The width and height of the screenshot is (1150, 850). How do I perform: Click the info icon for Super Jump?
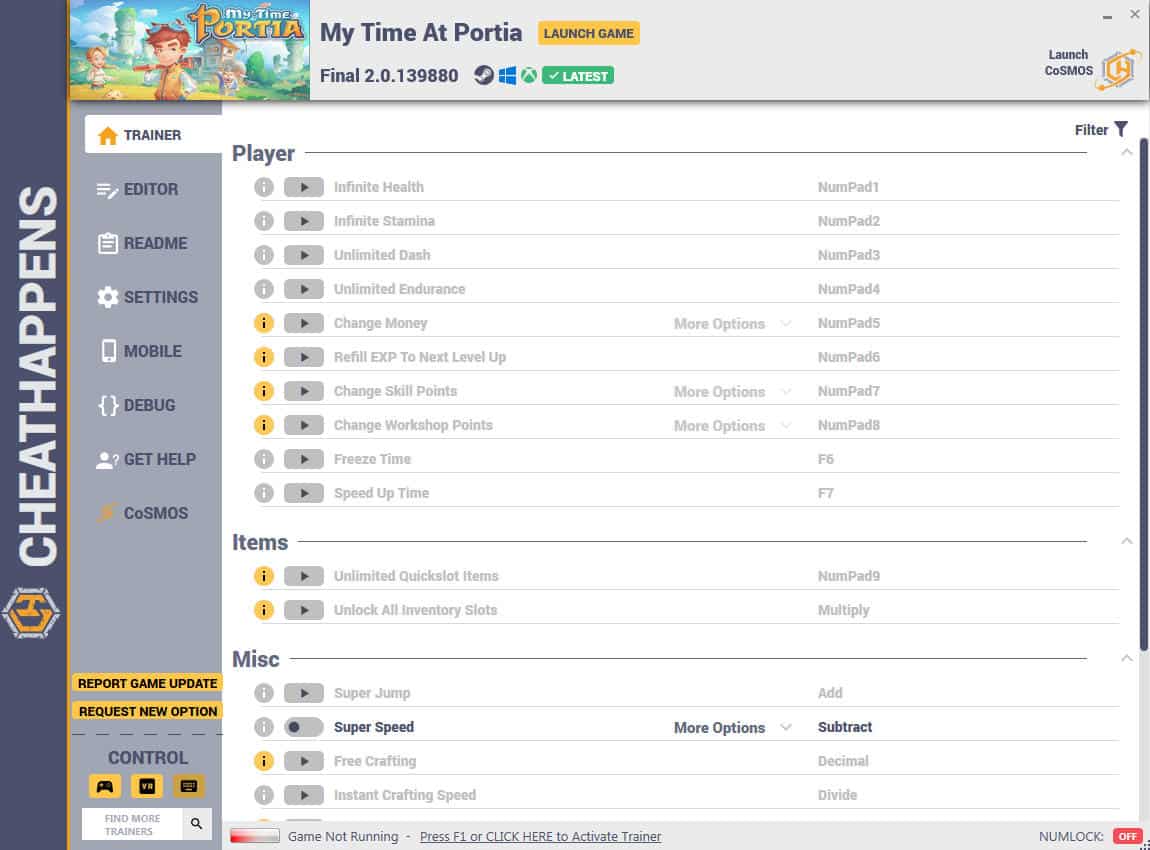pyautogui.click(x=264, y=693)
